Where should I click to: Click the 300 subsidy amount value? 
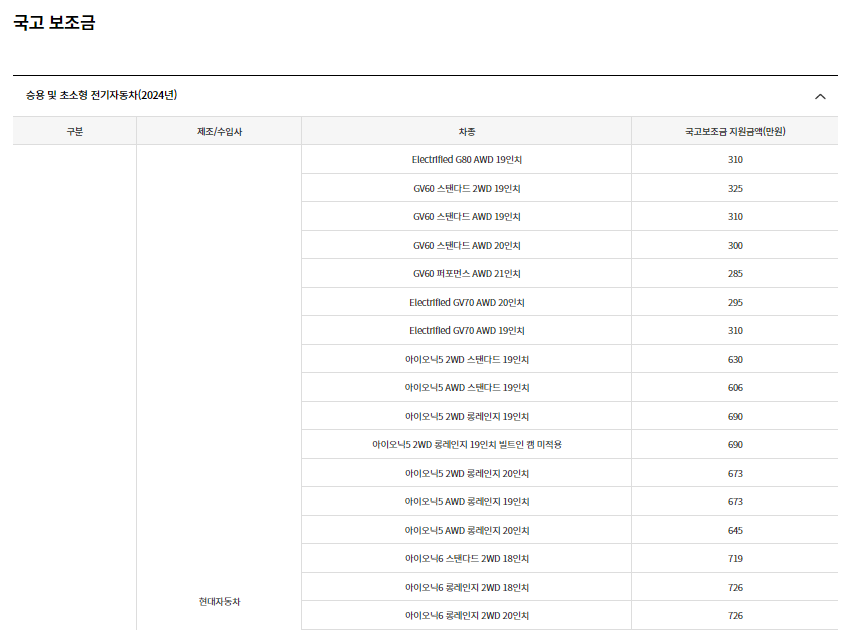[735, 246]
